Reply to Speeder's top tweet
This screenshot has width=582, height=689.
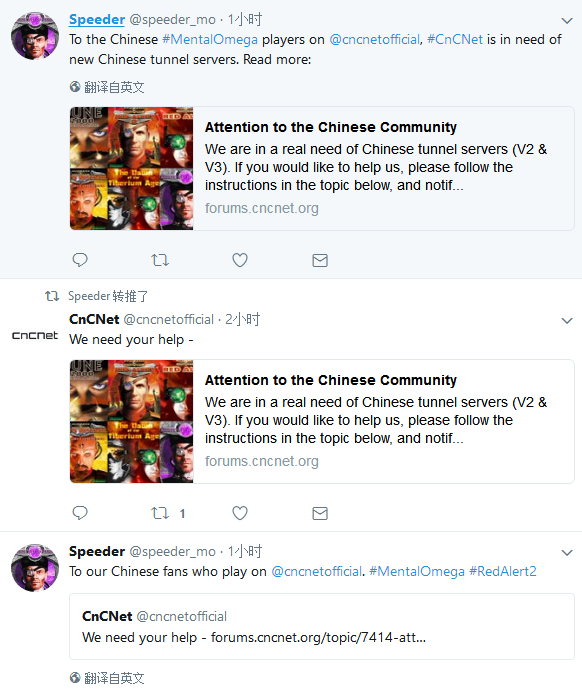(80, 260)
